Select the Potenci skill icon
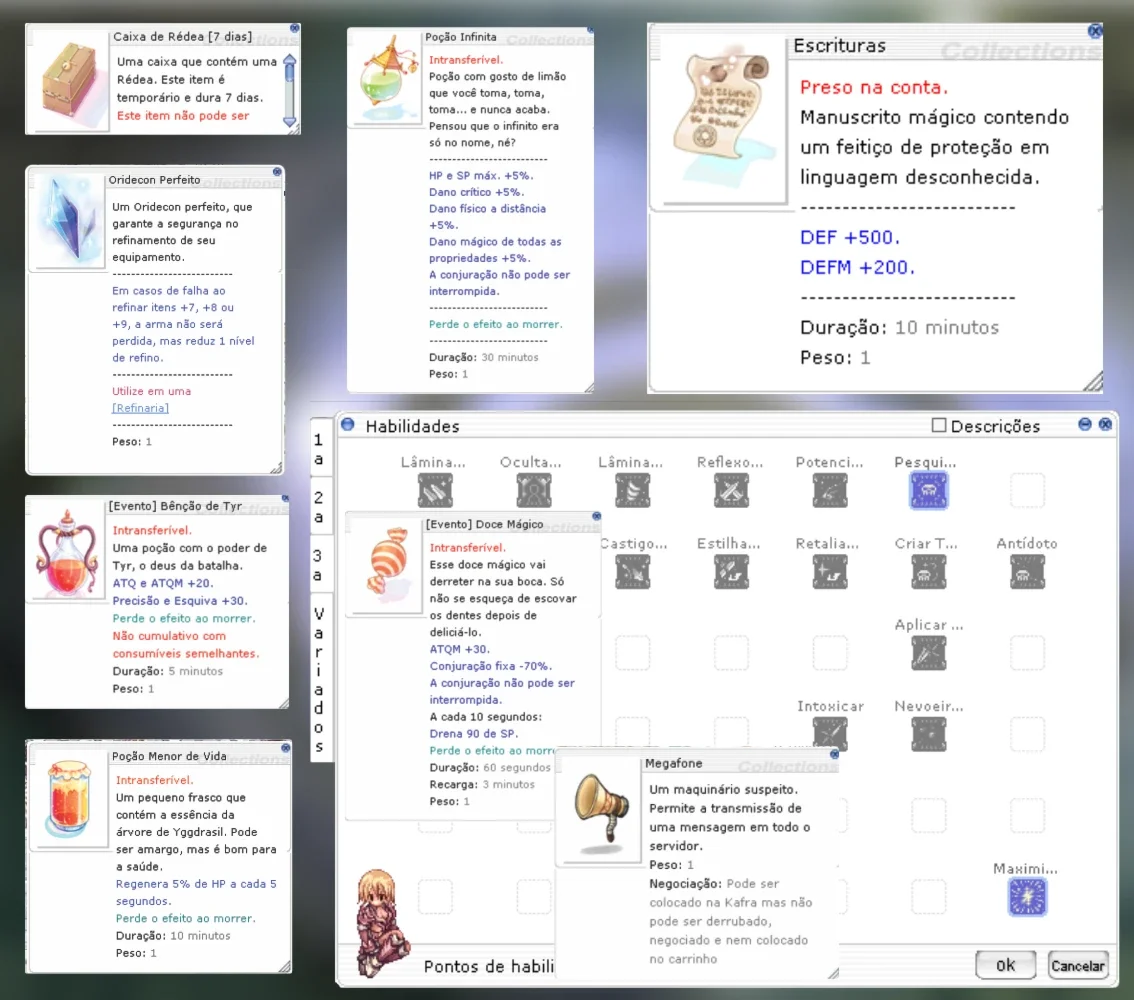Viewport: 1134px width, 1000px height. click(x=830, y=491)
